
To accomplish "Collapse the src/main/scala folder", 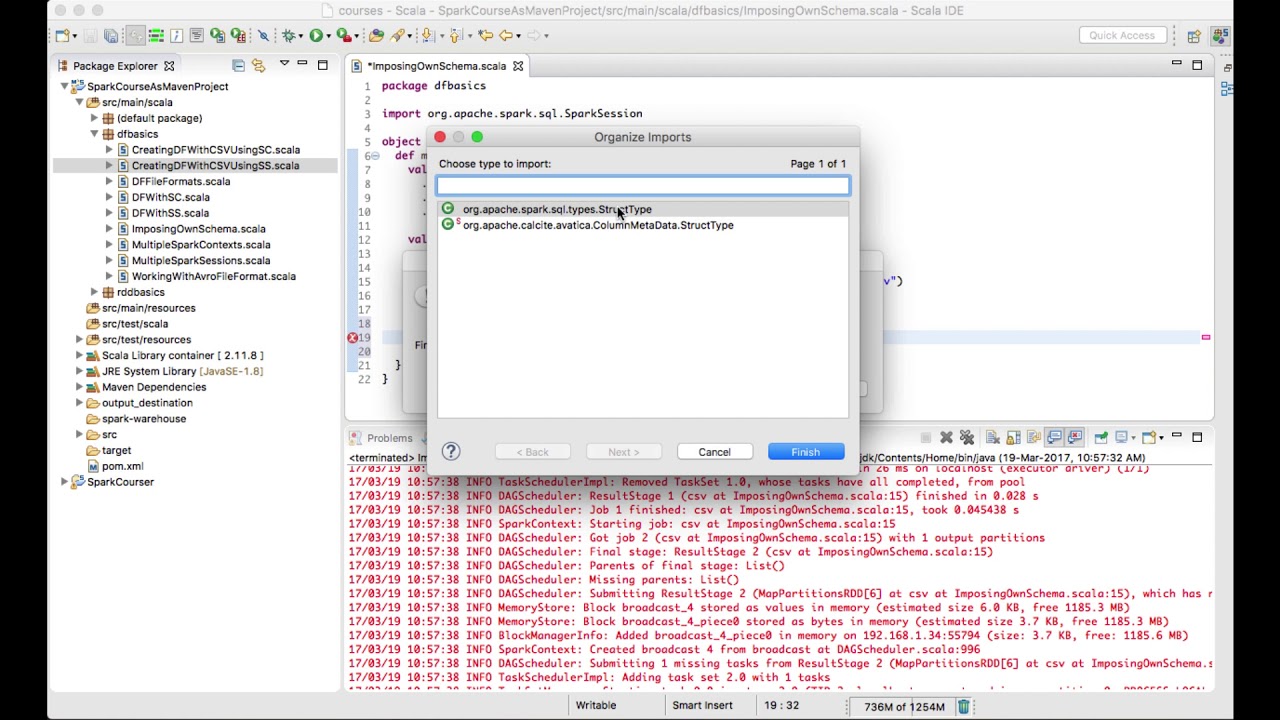I will coord(80,102).
